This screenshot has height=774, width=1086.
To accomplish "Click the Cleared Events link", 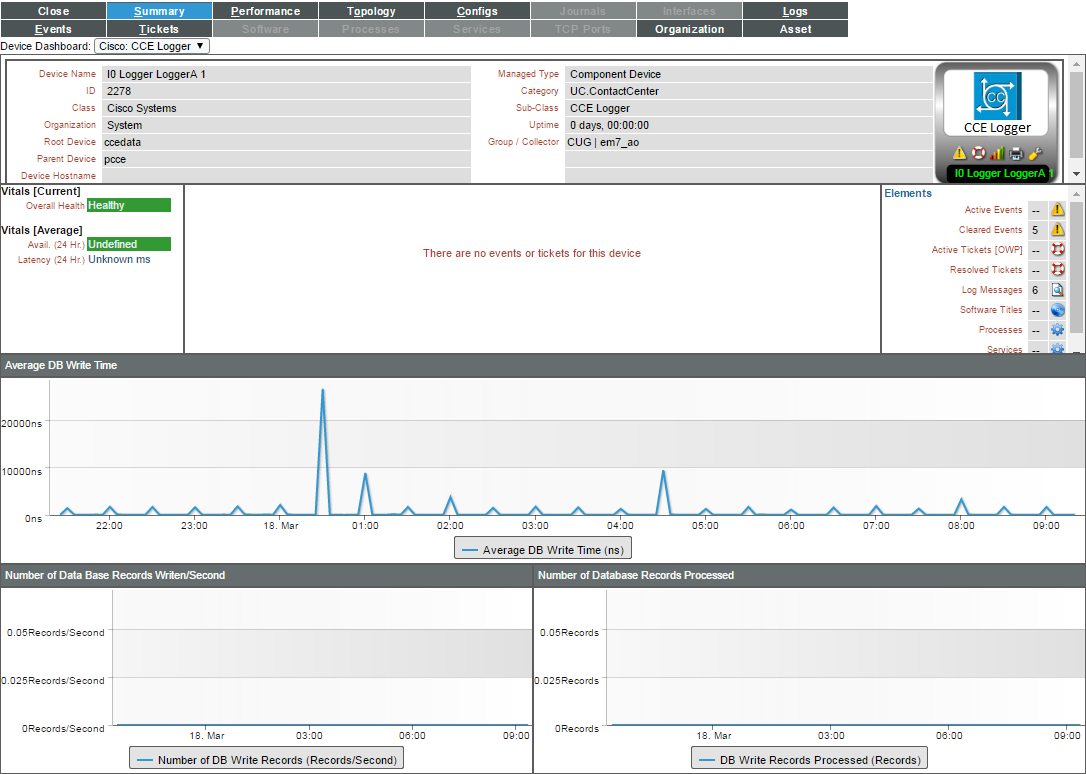I will (x=990, y=230).
